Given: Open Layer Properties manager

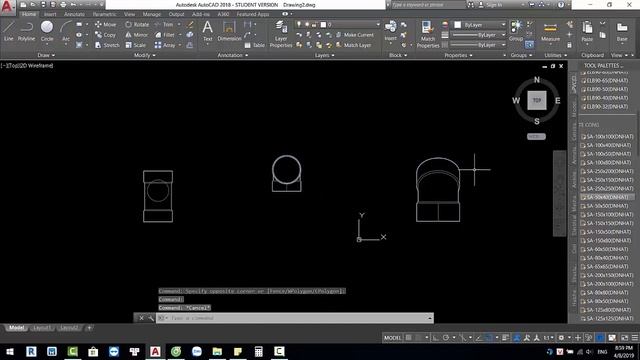Looking at the screenshot, I should tap(281, 34).
